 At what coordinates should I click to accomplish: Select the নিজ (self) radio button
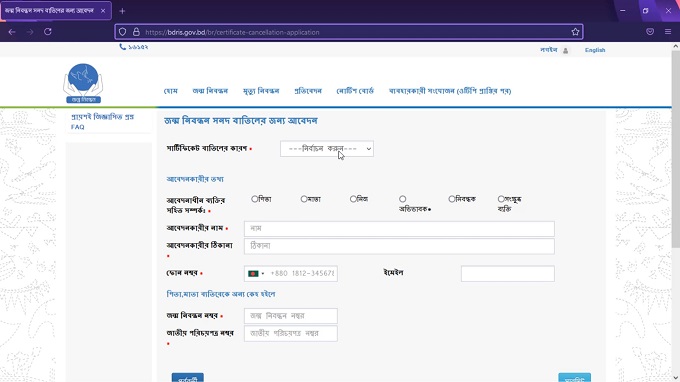(353, 199)
